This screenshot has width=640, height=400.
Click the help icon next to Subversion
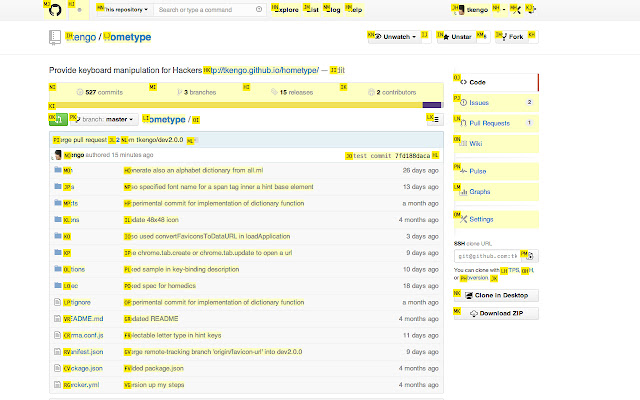coord(494,278)
